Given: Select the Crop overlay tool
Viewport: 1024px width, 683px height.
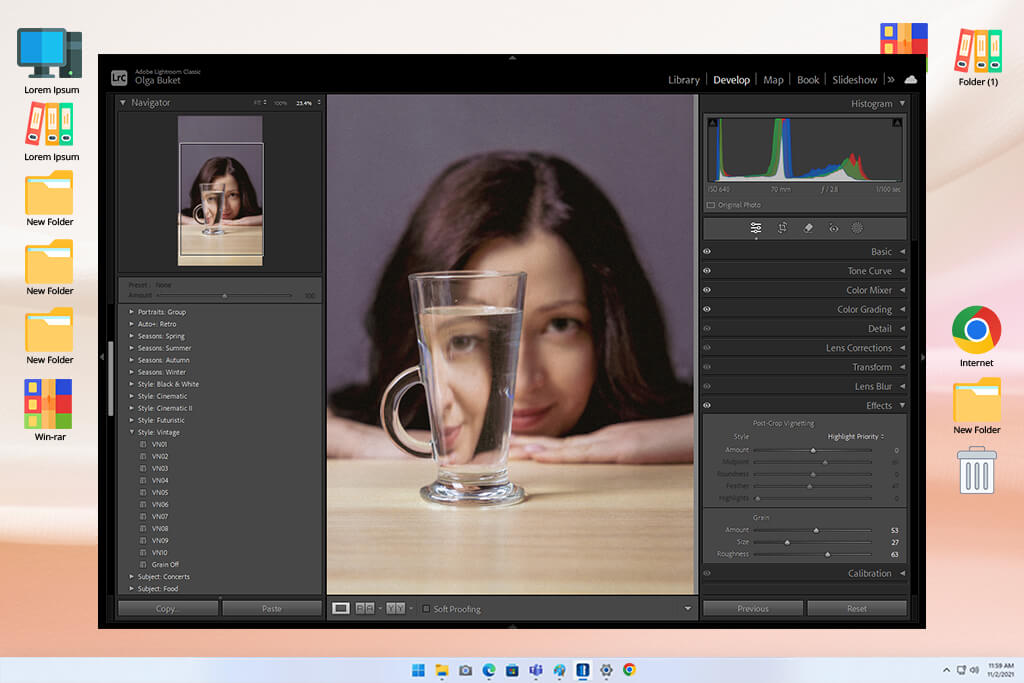Looking at the screenshot, I should (782, 228).
